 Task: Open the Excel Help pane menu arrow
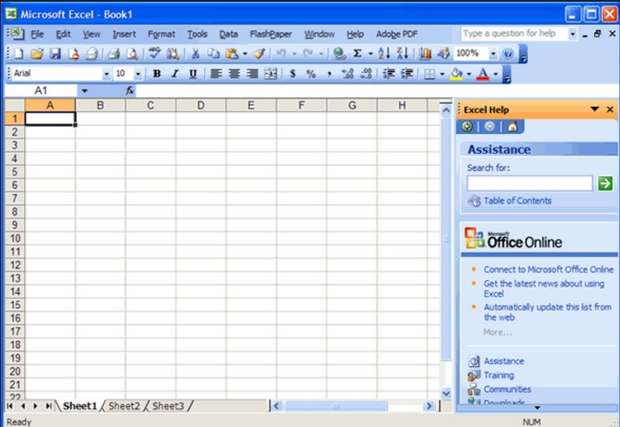pyautogui.click(x=595, y=109)
